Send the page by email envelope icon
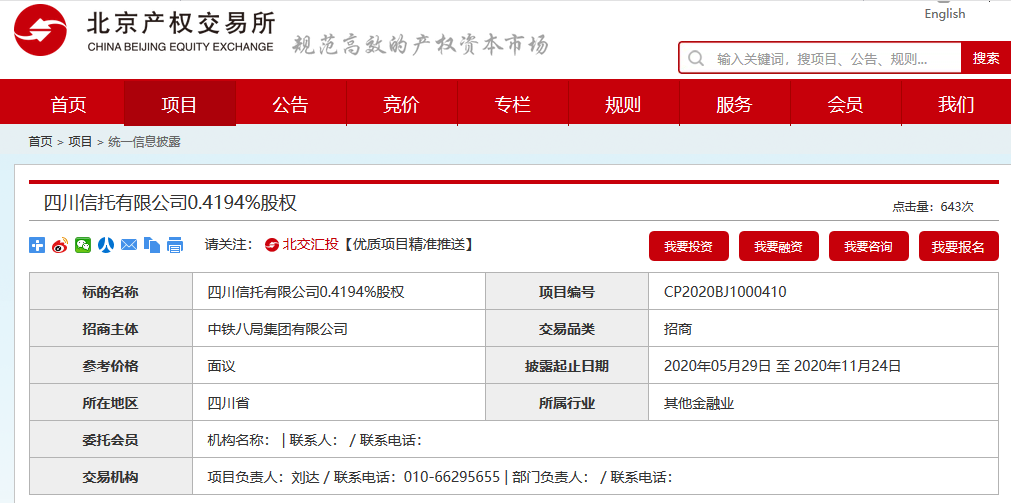 (129, 245)
